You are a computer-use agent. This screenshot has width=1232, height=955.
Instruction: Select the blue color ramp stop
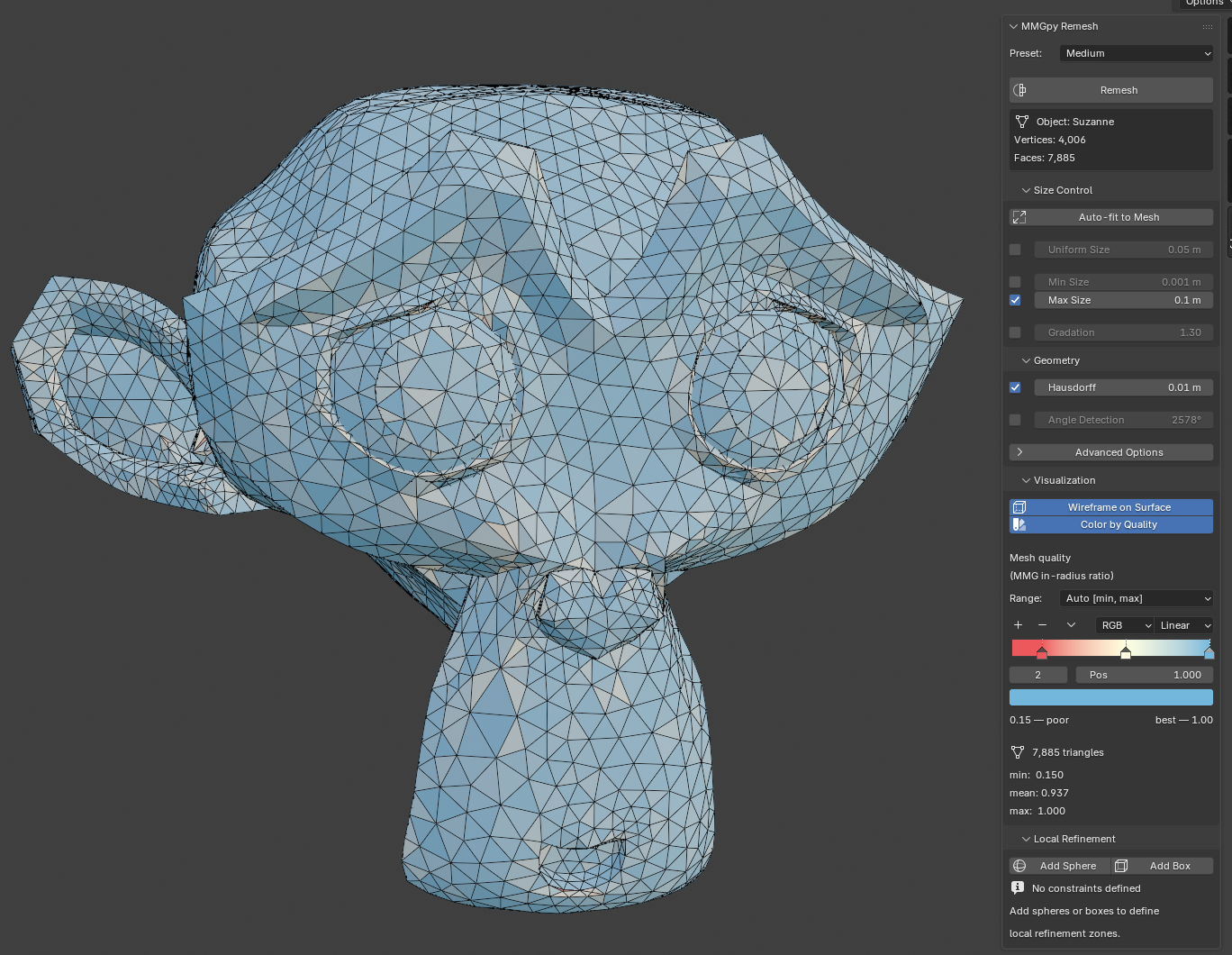pos(1209,652)
